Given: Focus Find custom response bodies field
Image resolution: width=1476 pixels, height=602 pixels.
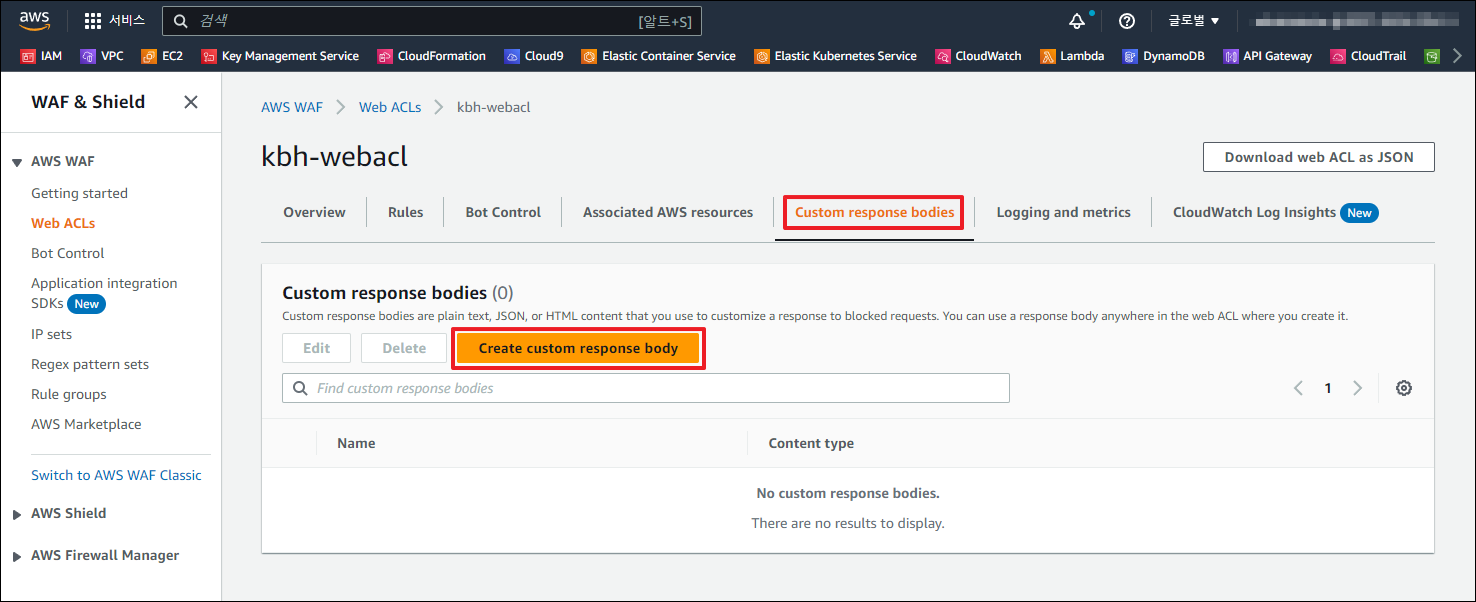Looking at the screenshot, I should point(646,388).
